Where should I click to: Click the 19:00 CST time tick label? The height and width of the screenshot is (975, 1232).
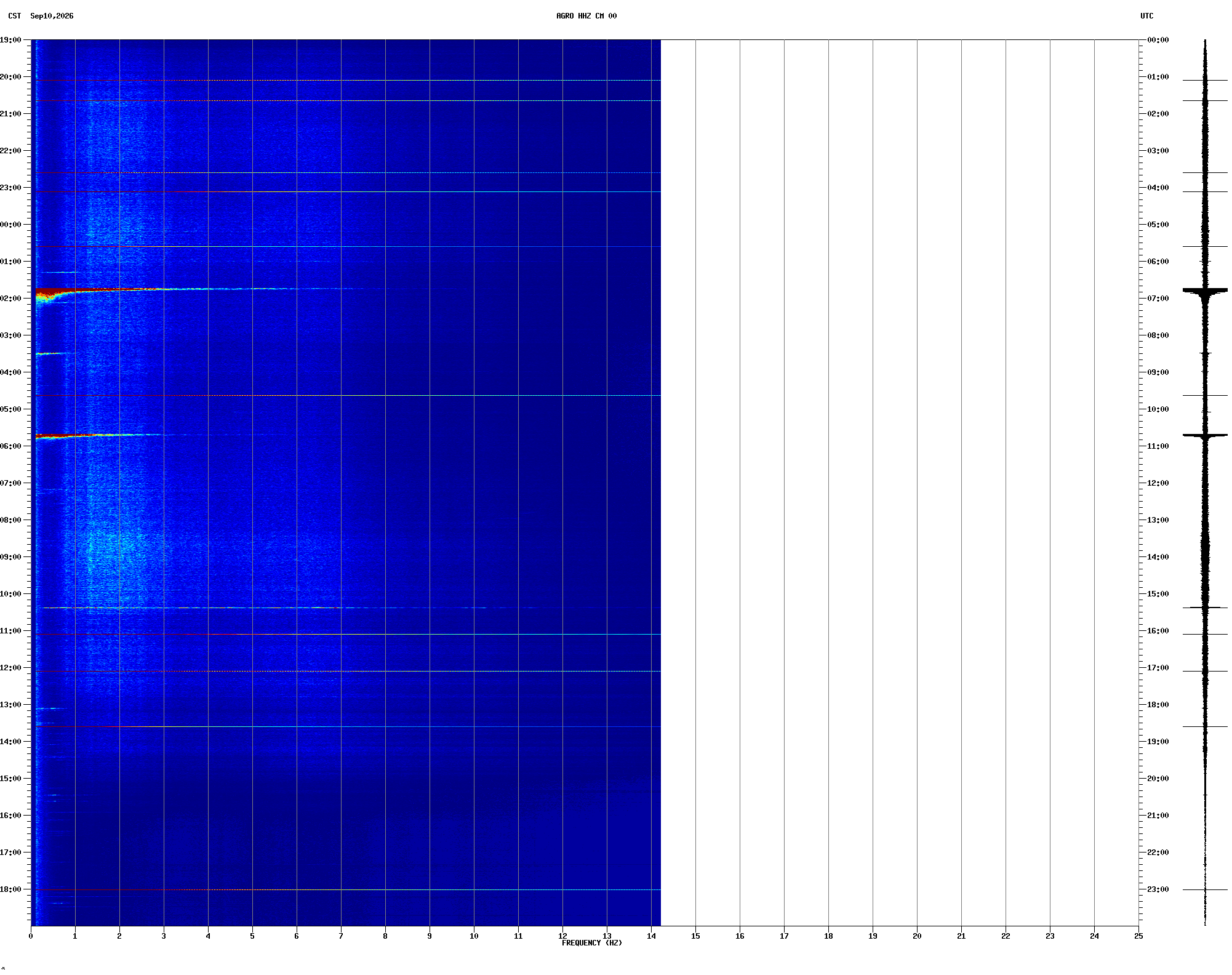coord(10,40)
